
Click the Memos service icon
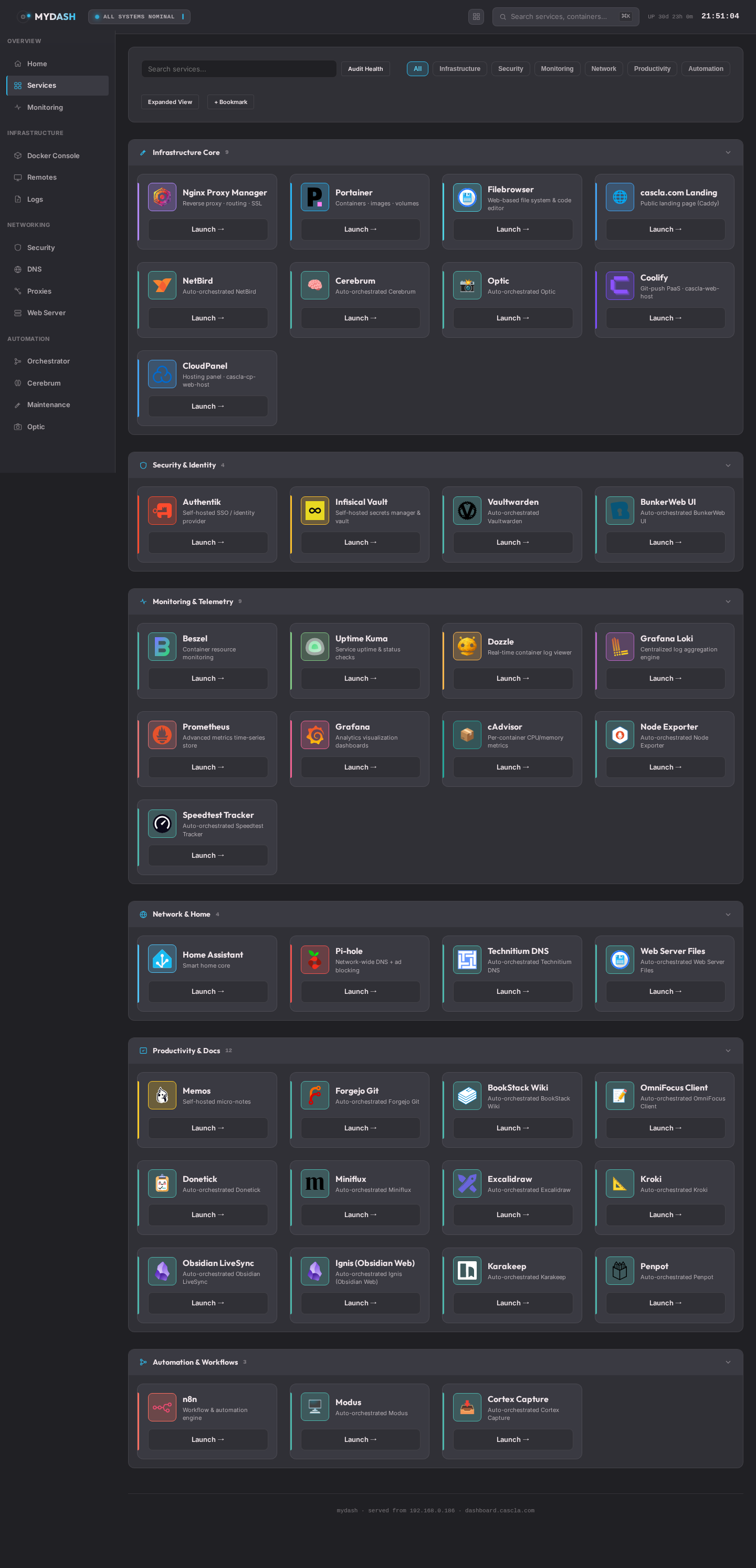tap(162, 1096)
